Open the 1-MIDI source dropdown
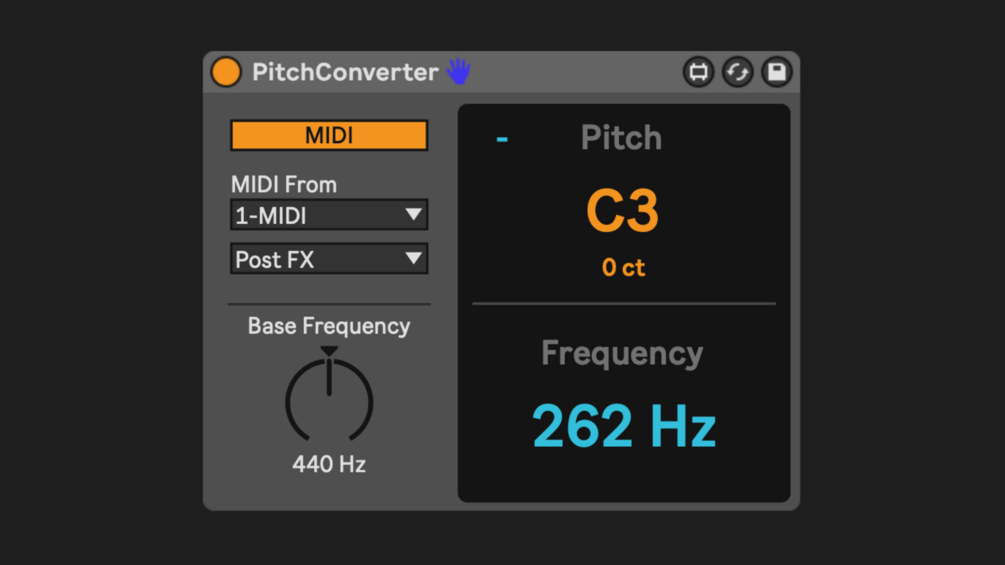The height and width of the screenshot is (565, 1005). [x=329, y=215]
